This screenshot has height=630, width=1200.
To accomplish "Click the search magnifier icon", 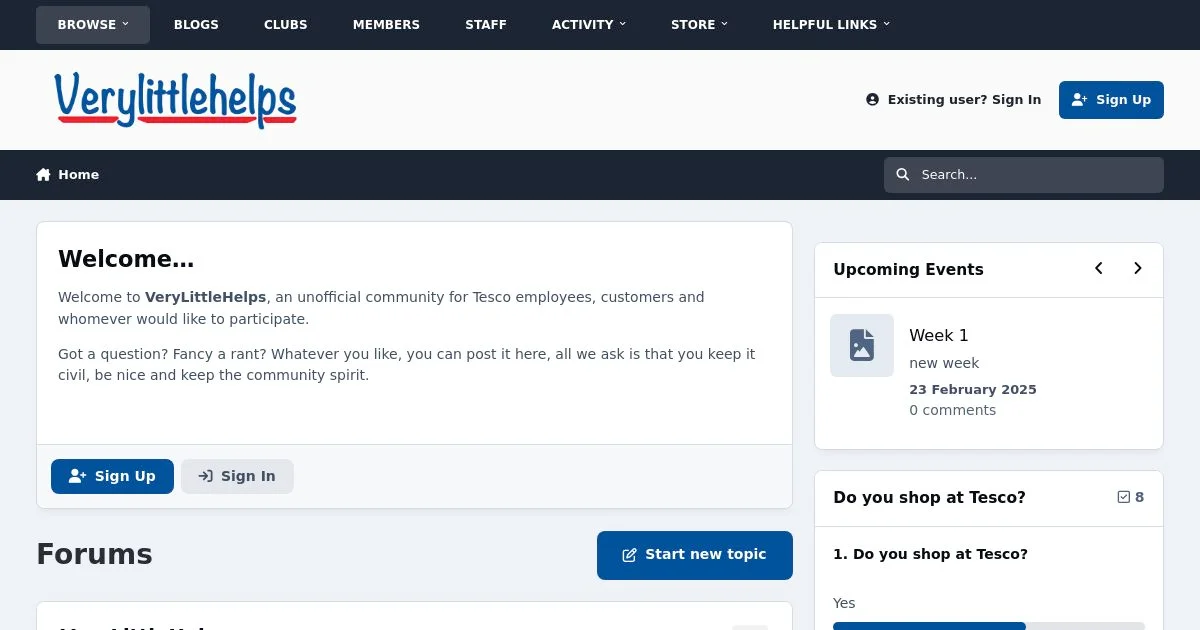I will (x=903, y=175).
